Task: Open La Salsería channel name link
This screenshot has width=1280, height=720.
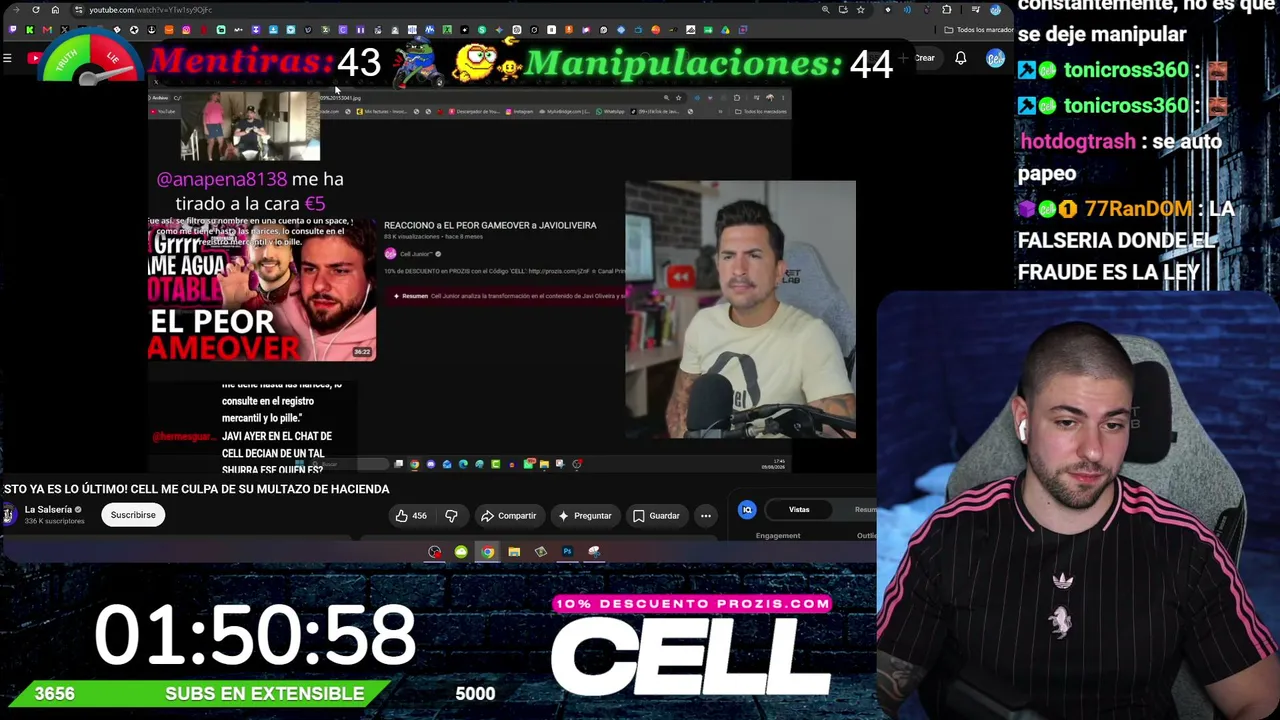Action: [48, 510]
